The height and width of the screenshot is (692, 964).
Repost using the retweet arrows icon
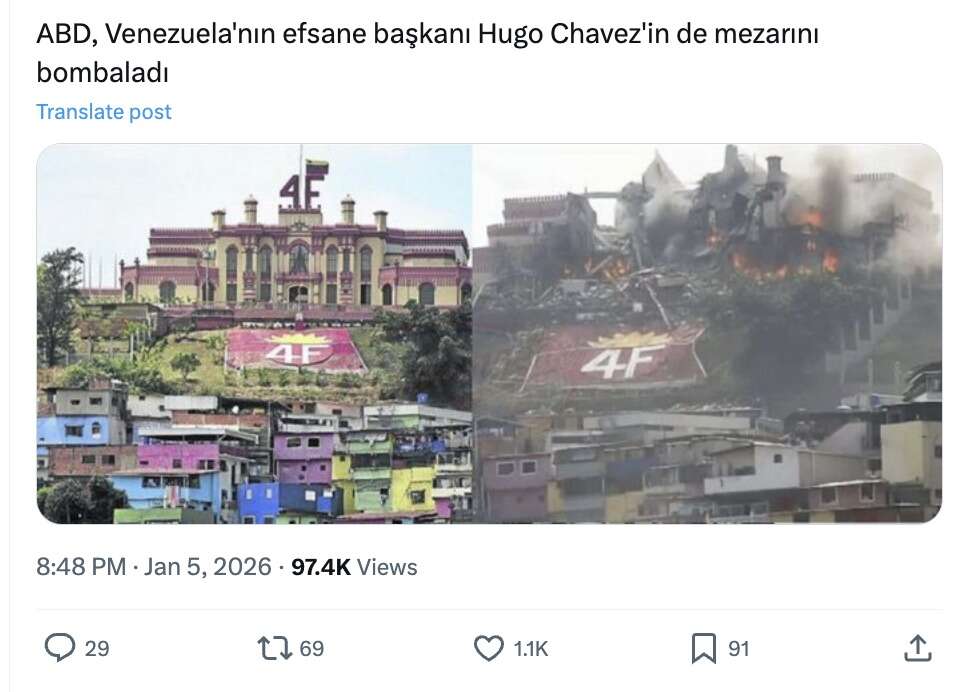click(x=274, y=648)
